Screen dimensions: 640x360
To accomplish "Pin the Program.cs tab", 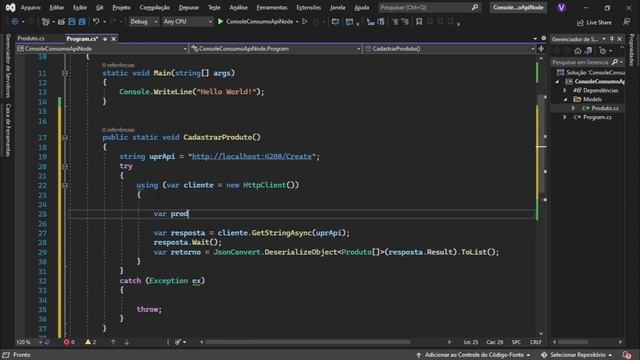I will point(105,39).
